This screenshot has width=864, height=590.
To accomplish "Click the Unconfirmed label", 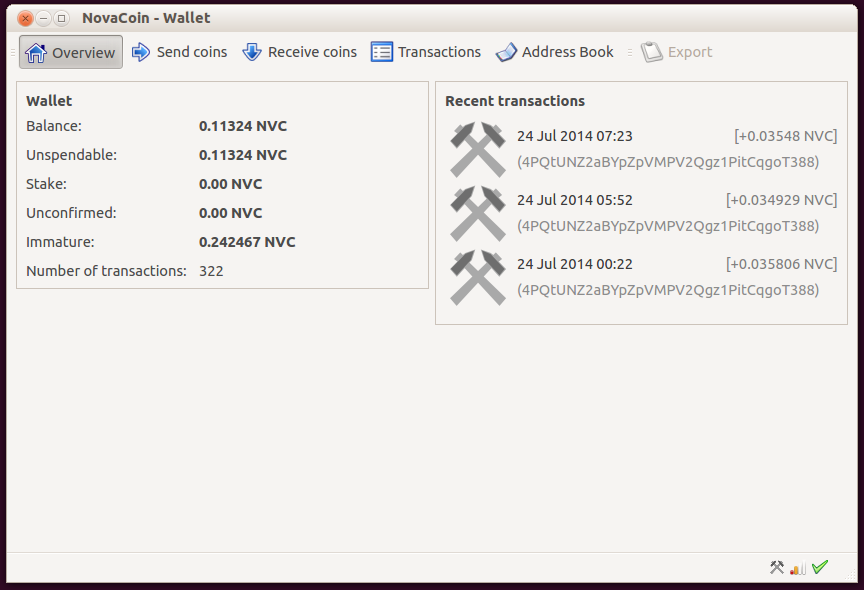I will 72,213.
